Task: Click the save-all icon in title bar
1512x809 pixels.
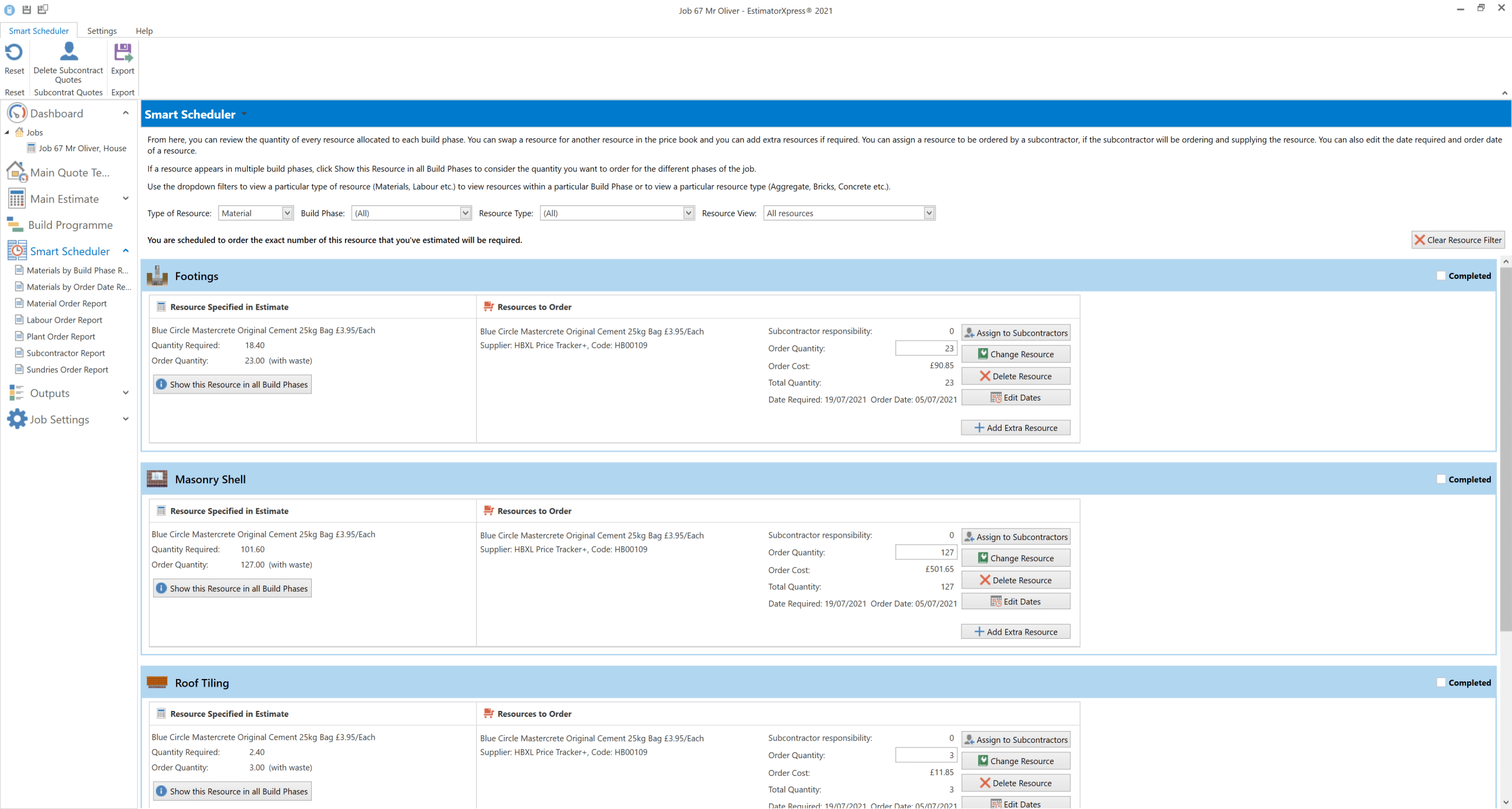Action: coord(43,9)
